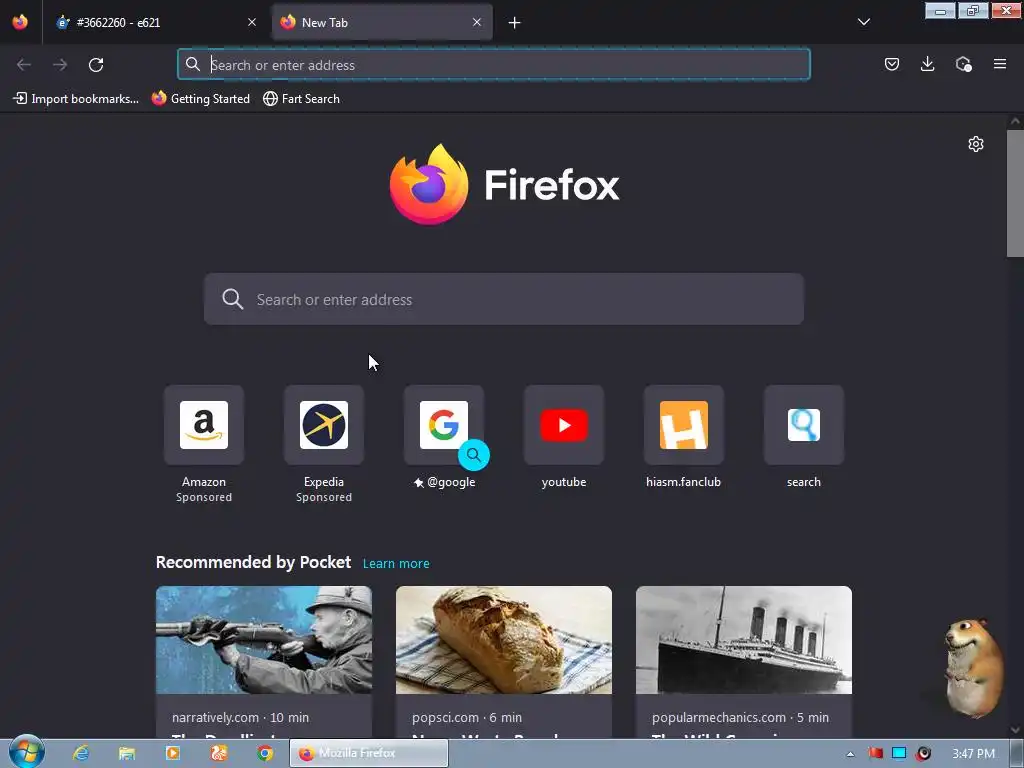Image resolution: width=1024 pixels, height=768 pixels.
Task: Open a new tab with plus button
Action: coord(515,23)
